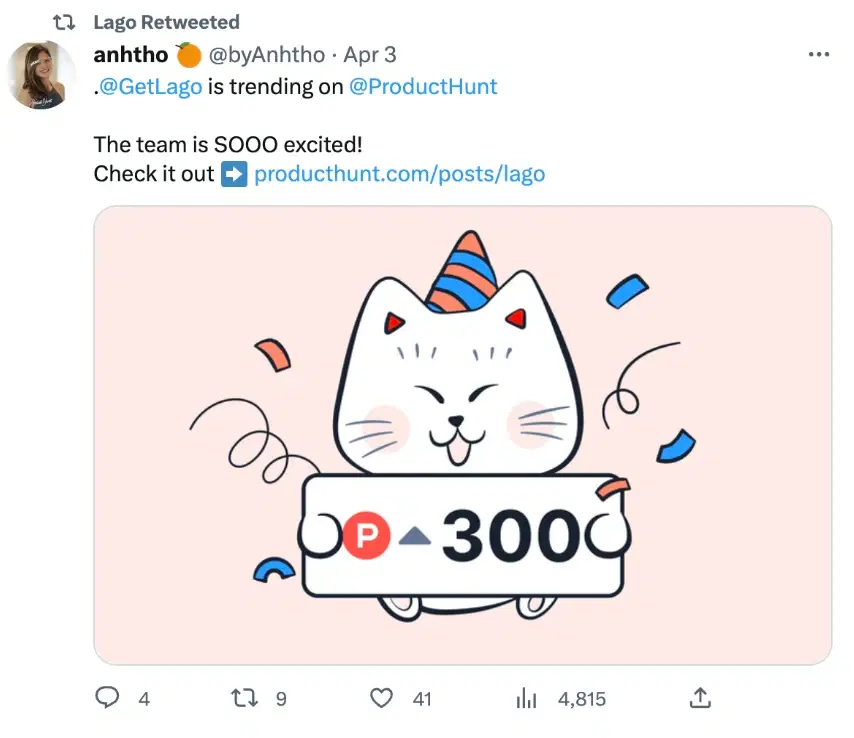This screenshot has height=738, width=854.
Task: Click the red Product Hunt logo in the image
Action: [365, 538]
